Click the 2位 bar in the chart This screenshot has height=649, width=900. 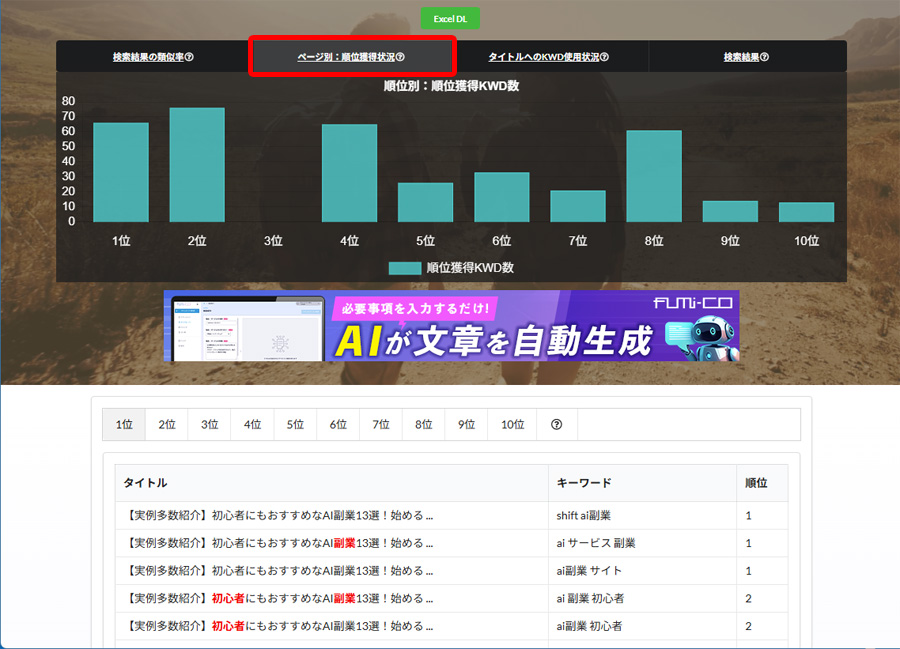pos(197,165)
